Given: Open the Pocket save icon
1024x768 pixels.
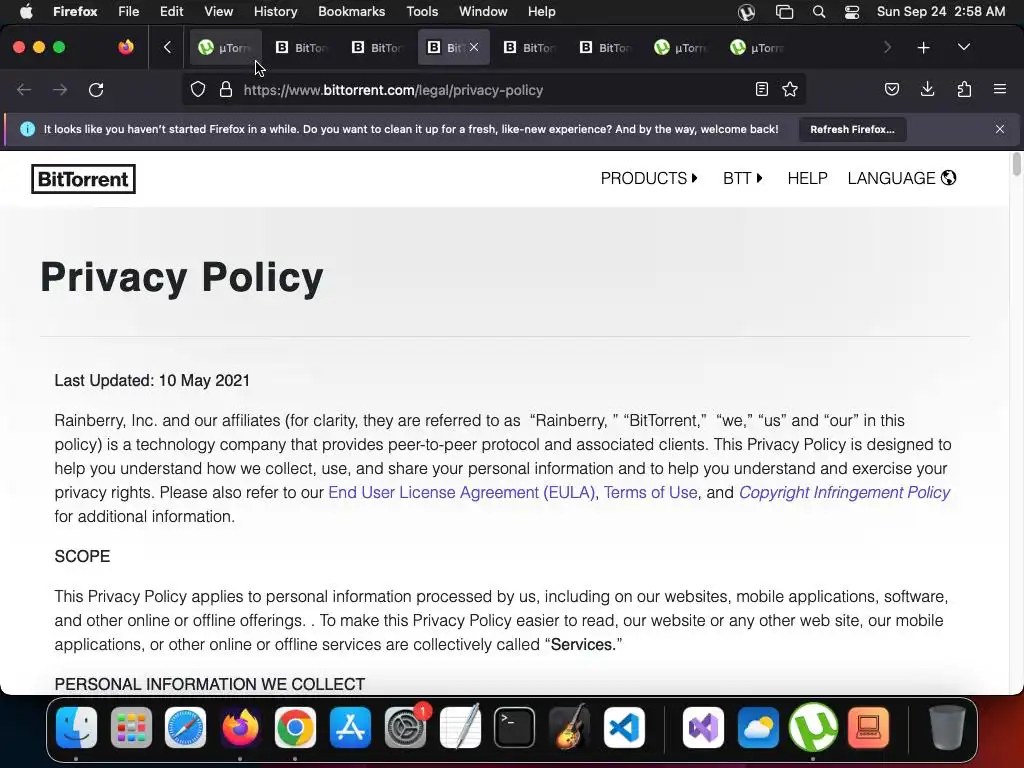Looking at the screenshot, I should tap(891, 89).
